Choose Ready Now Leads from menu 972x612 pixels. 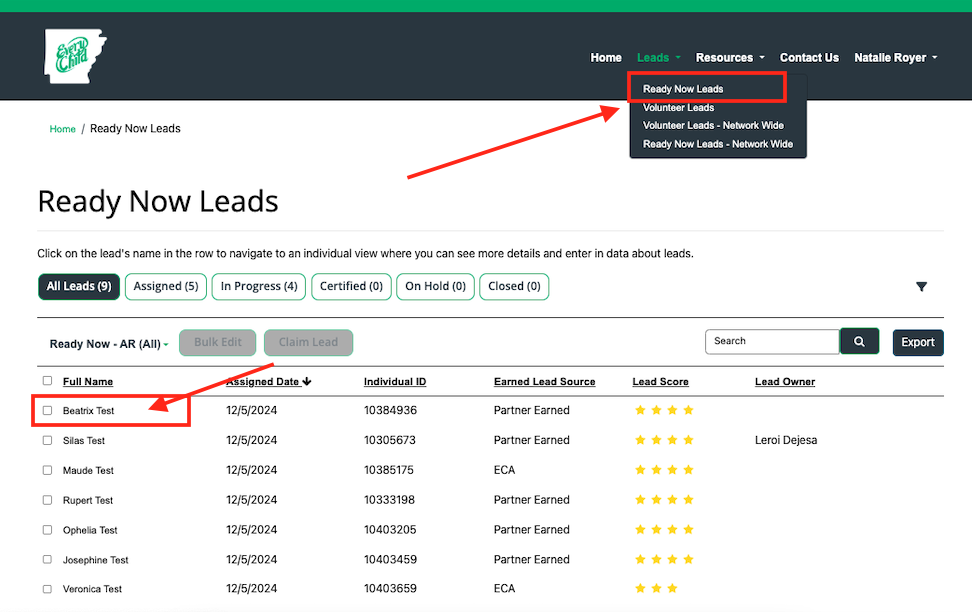tap(683, 89)
